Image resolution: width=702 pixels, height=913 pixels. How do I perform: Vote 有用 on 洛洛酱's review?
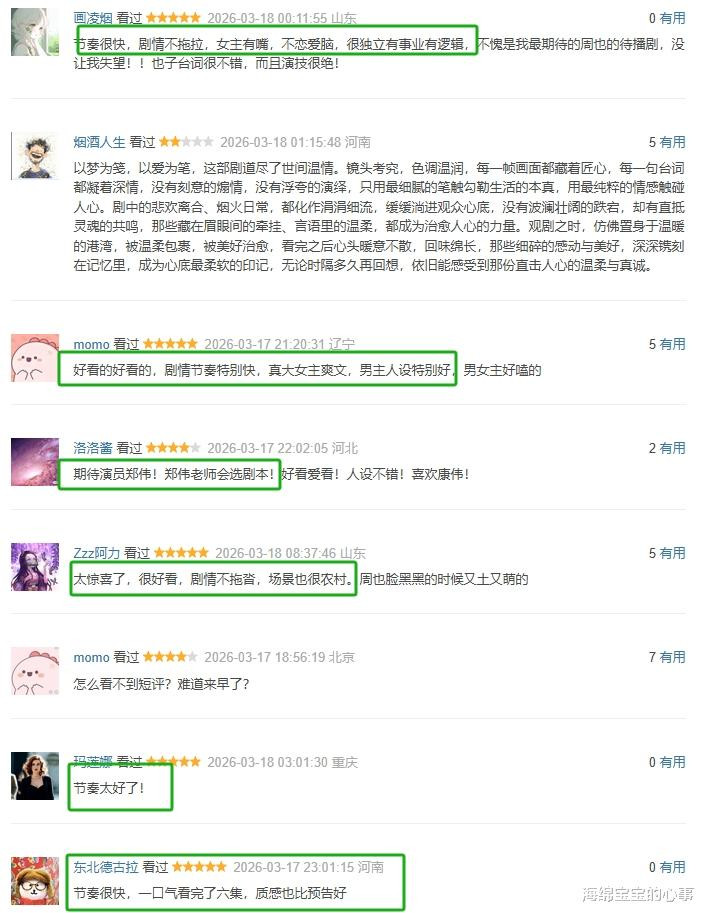pyautogui.click(x=672, y=448)
